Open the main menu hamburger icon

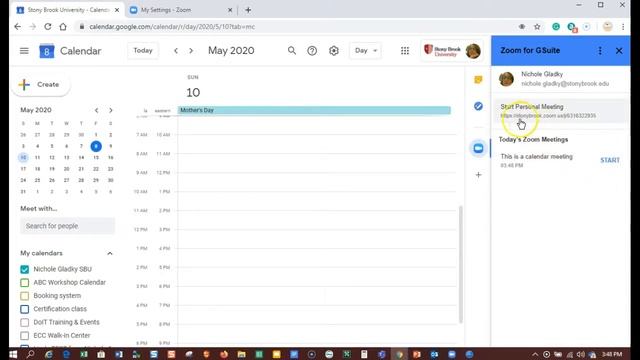pyautogui.click(x=24, y=51)
